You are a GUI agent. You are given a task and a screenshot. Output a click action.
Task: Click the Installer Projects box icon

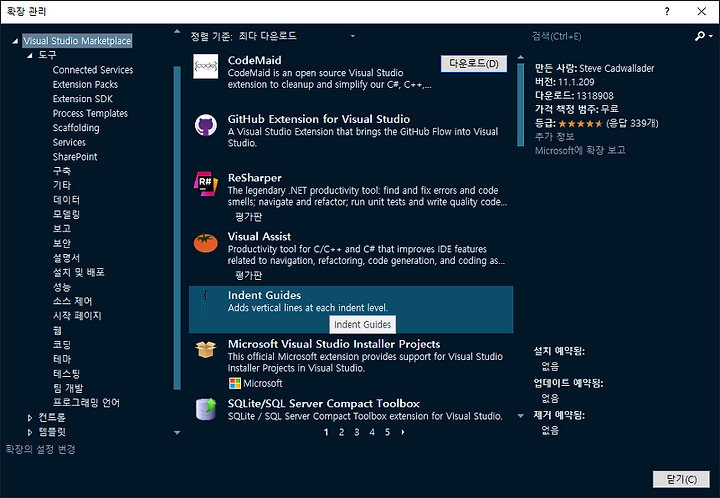coord(206,350)
